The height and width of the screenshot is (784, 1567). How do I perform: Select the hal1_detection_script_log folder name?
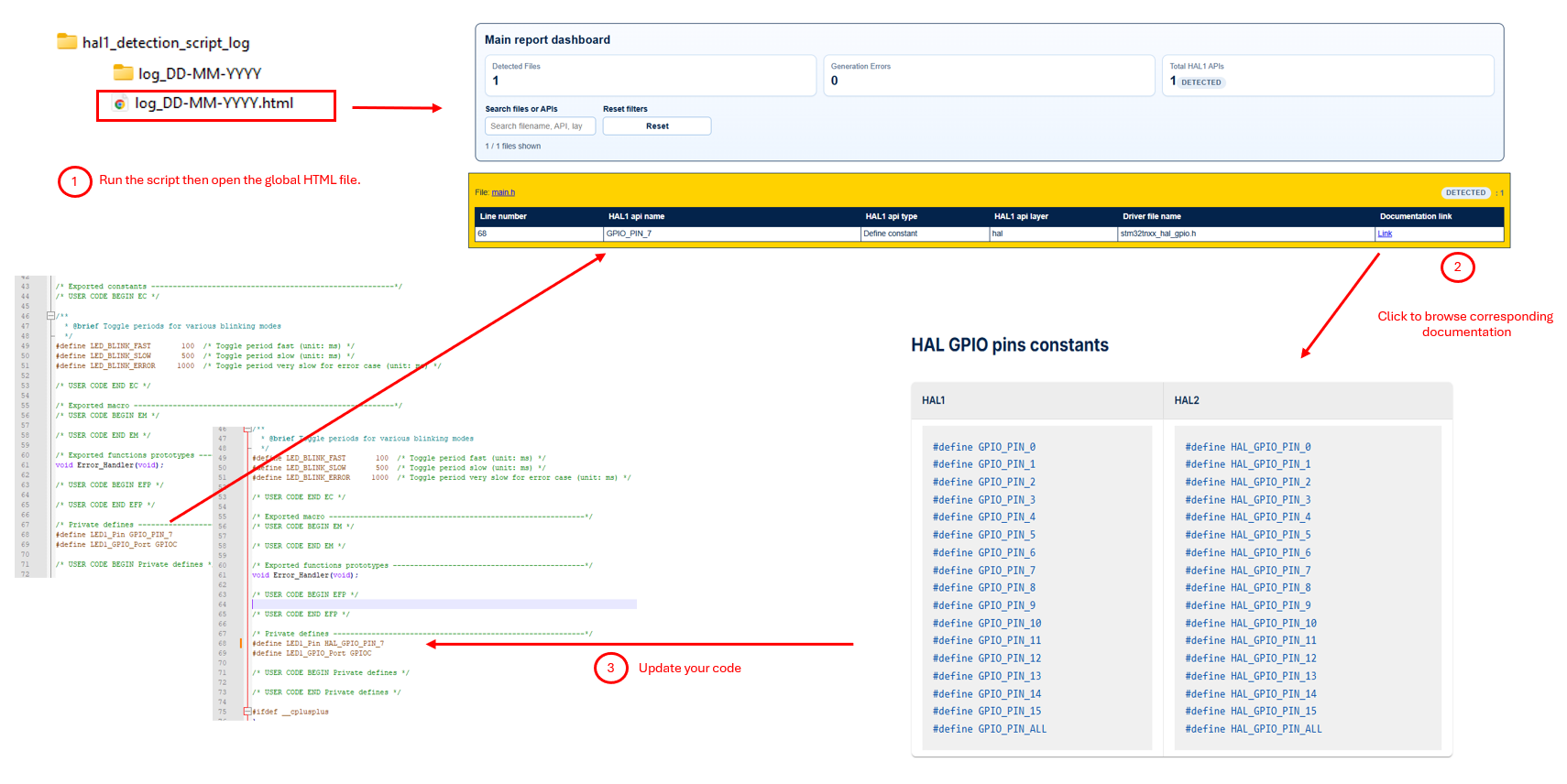click(166, 43)
